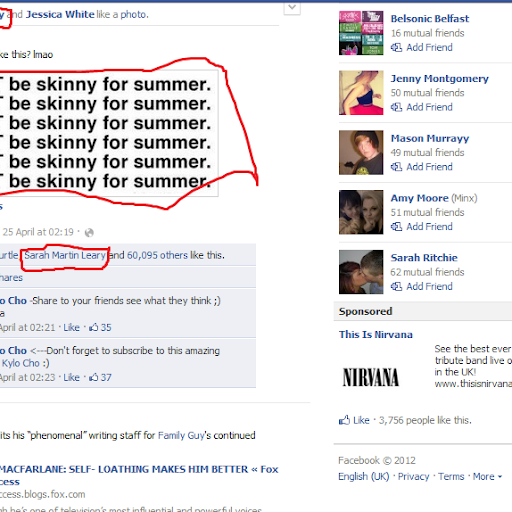
Task: Expand the More footer menu
Action: click(487, 476)
